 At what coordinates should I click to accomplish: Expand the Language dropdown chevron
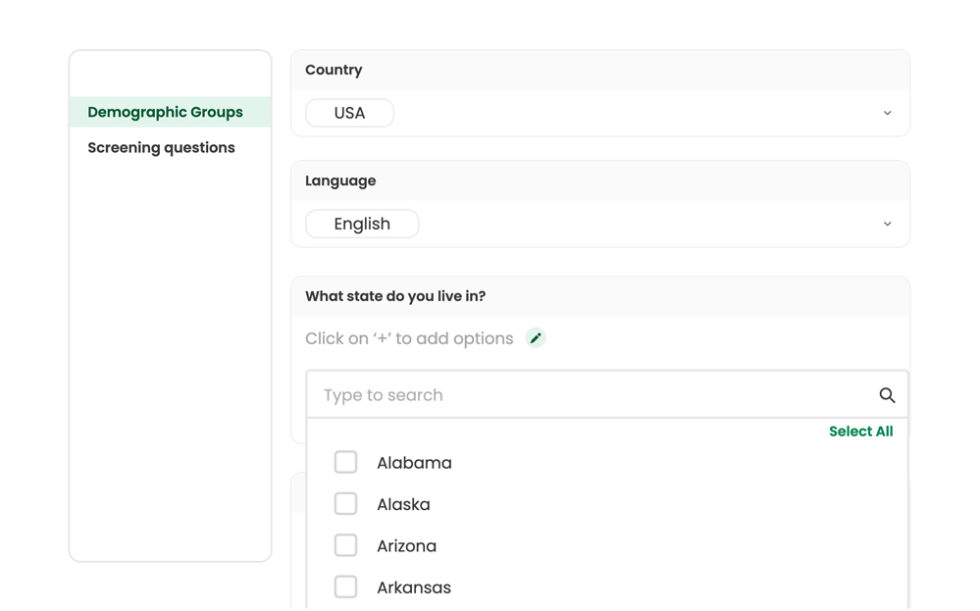coord(886,223)
